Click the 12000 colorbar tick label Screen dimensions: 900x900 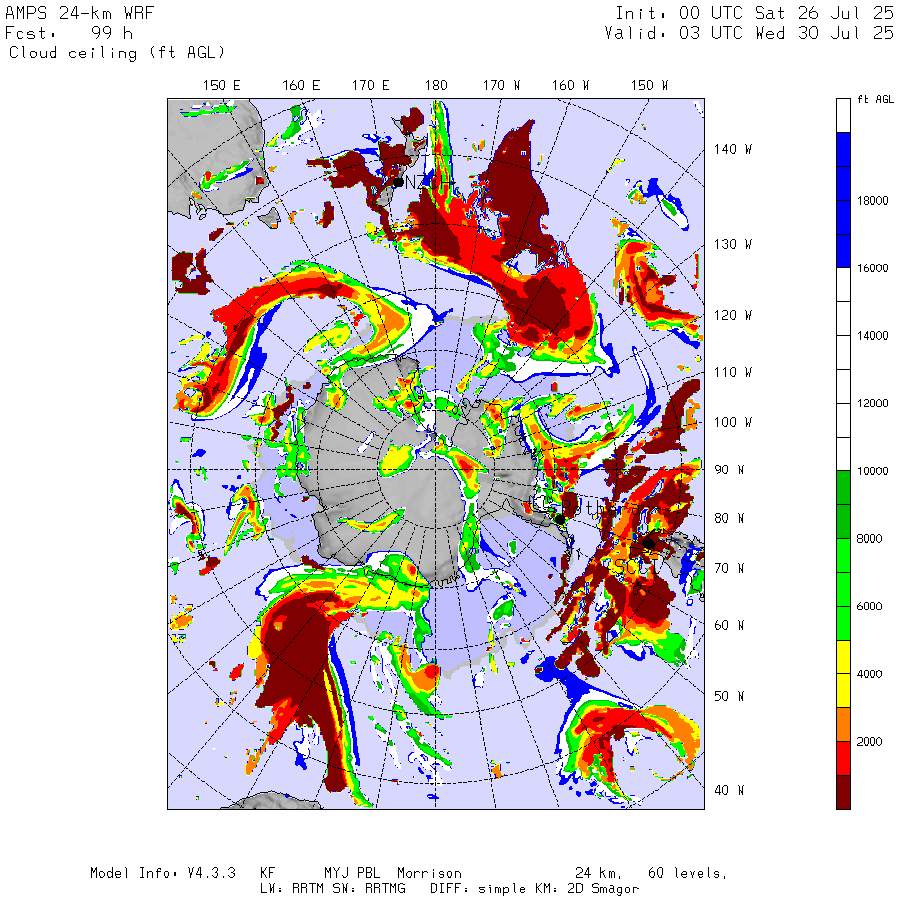pyautogui.click(x=872, y=404)
